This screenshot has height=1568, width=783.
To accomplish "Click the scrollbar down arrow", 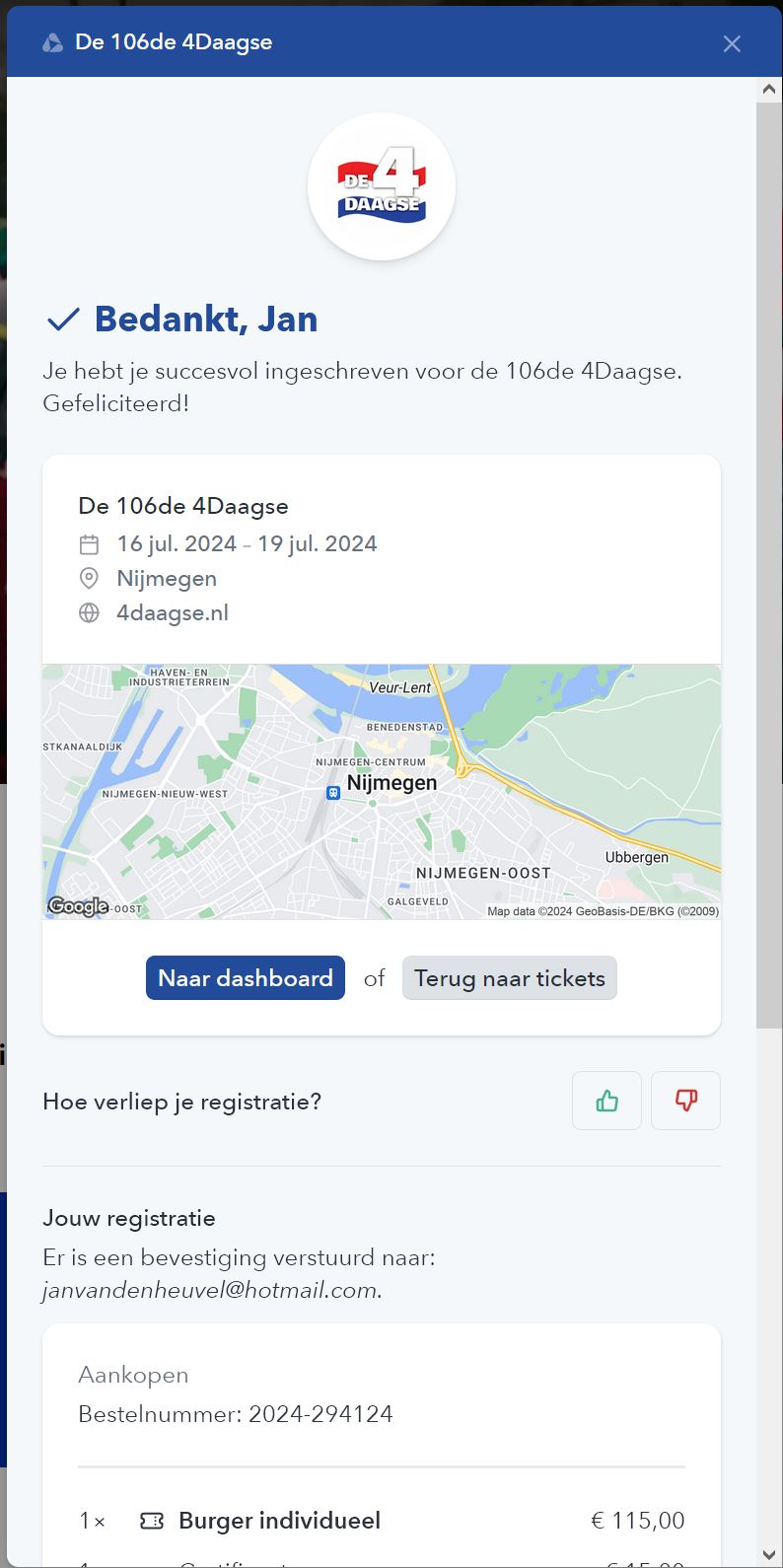I will 769,1555.
